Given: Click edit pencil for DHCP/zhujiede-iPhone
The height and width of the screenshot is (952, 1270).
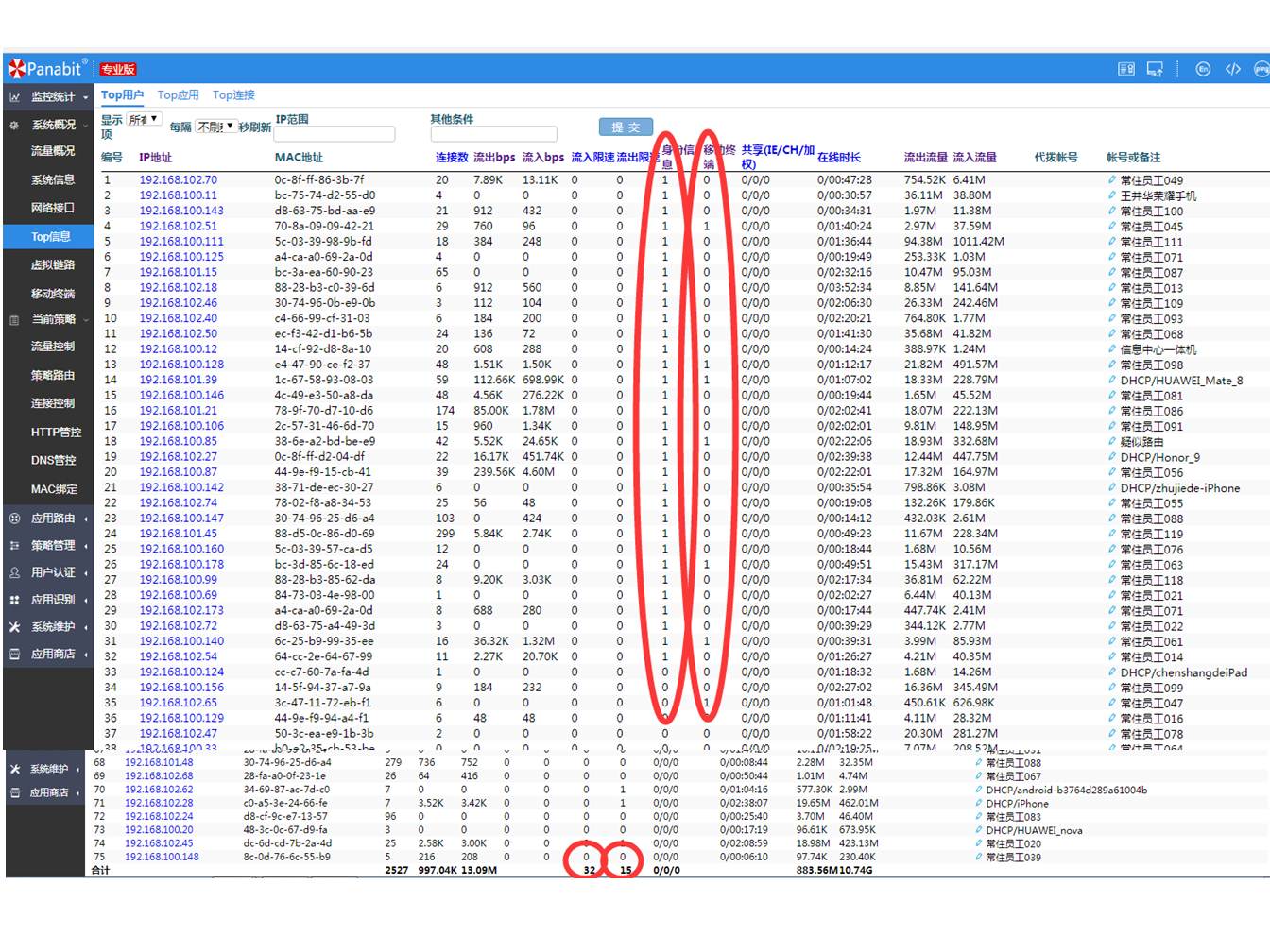Looking at the screenshot, I should click(1112, 487).
